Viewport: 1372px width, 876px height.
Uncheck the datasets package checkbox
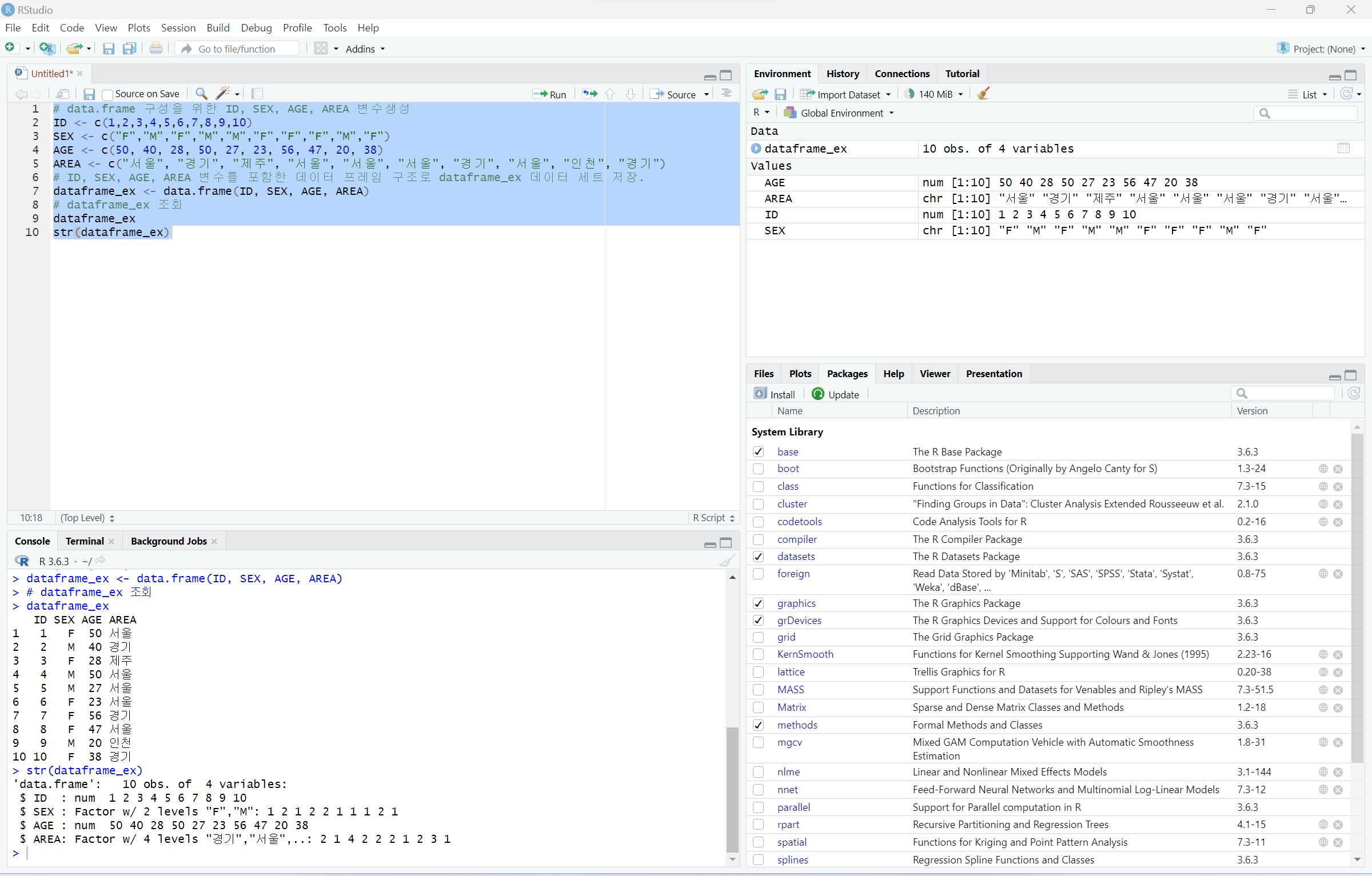[758, 557]
